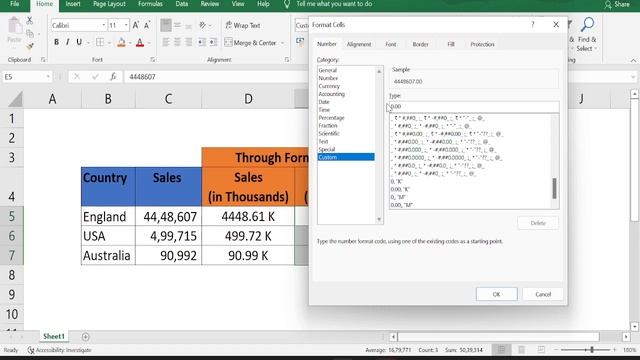The image size is (640, 360).
Task: Select the cell containing England
Action: [x=108, y=216]
